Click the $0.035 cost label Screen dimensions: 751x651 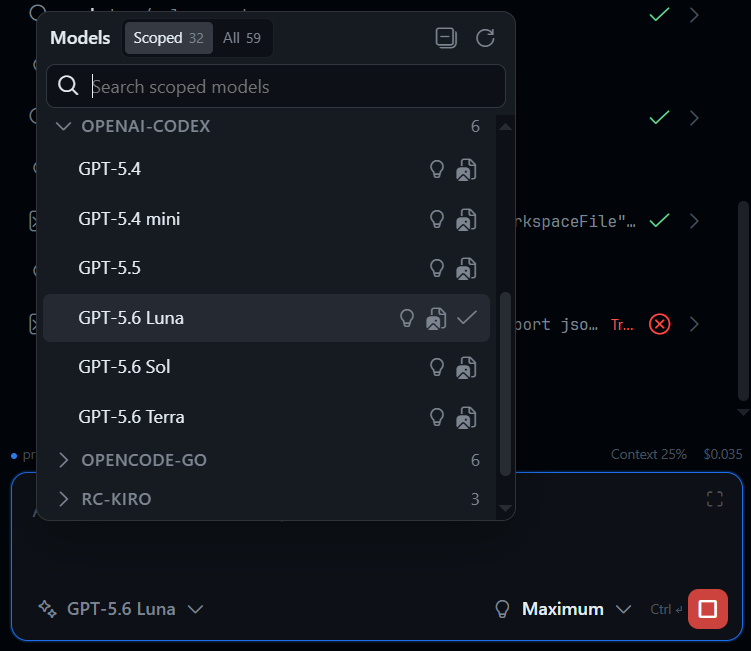coord(723,454)
